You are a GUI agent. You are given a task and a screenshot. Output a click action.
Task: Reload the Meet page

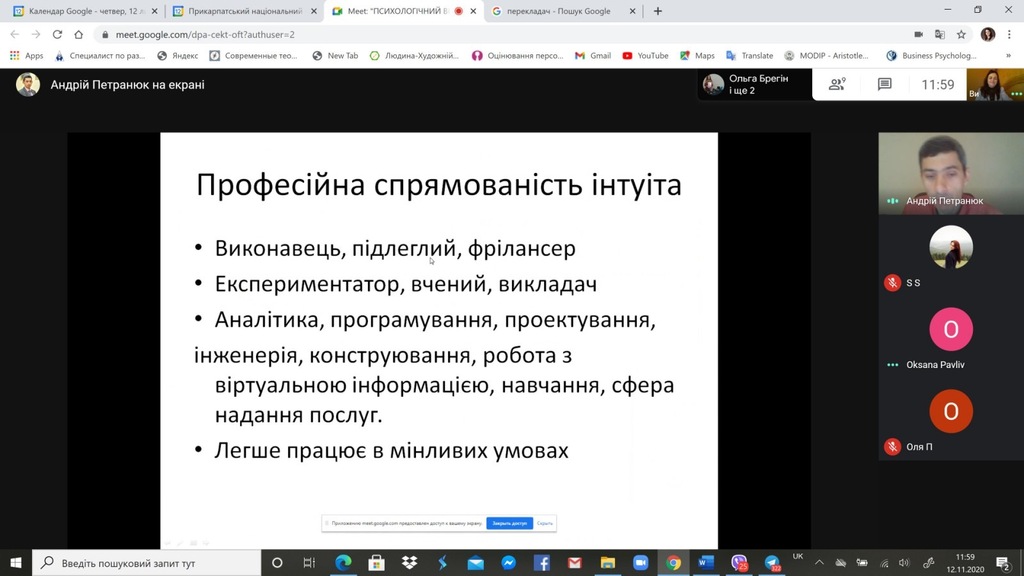(57, 34)
